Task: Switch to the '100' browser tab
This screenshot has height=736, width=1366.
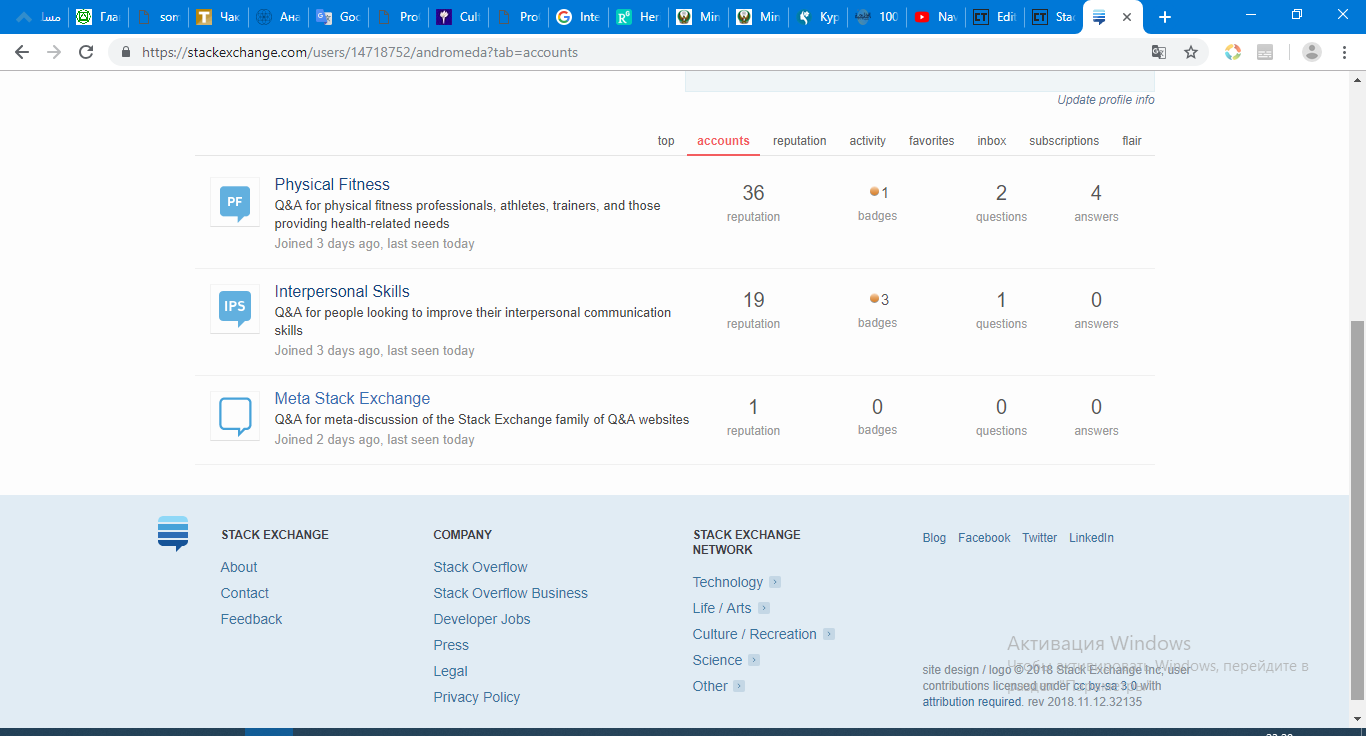Action: 874,17
